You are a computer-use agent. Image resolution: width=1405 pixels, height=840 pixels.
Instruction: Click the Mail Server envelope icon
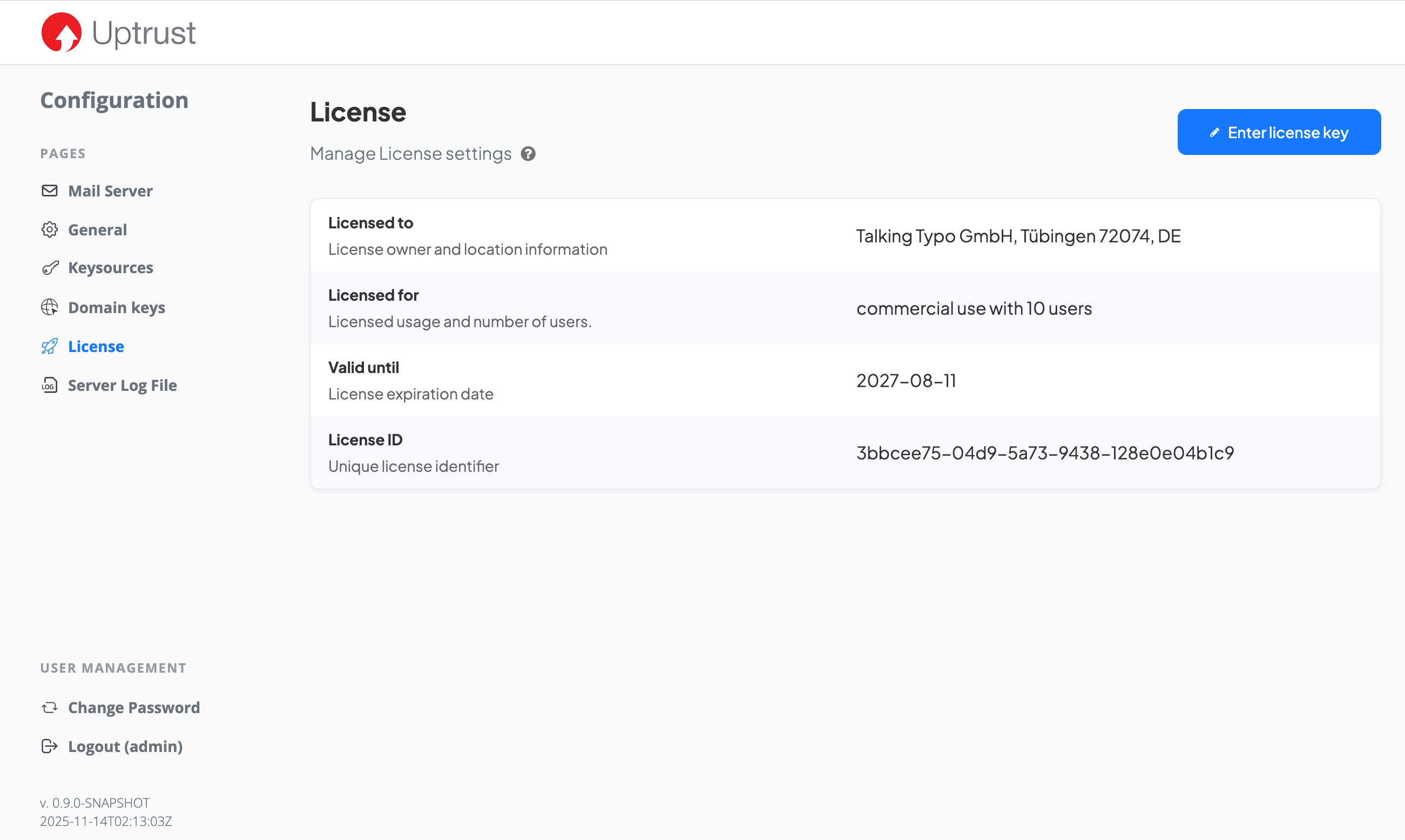click(x=50, y=191)
